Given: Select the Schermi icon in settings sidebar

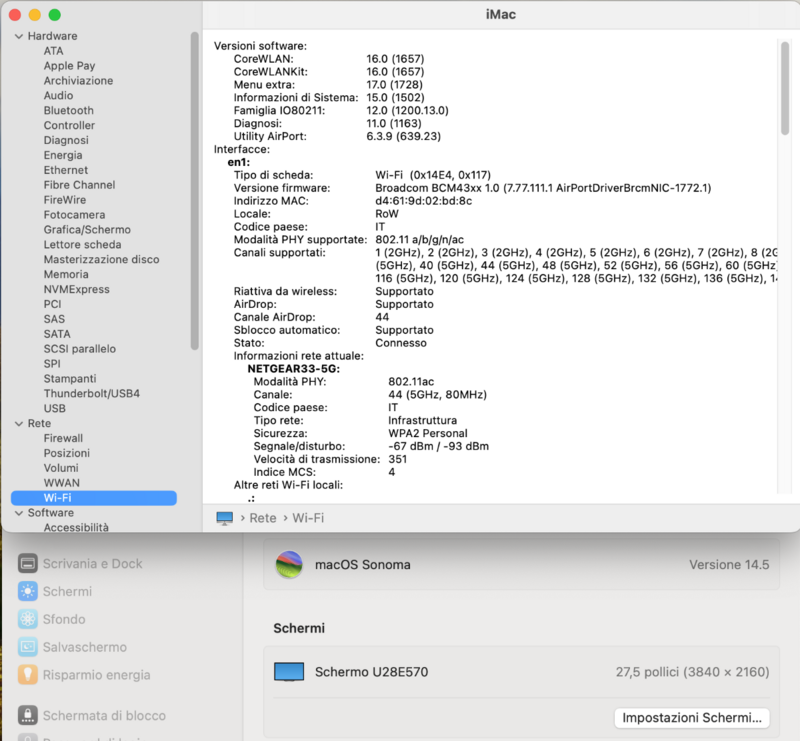Looking at the screenshot, I should point(28,591).
